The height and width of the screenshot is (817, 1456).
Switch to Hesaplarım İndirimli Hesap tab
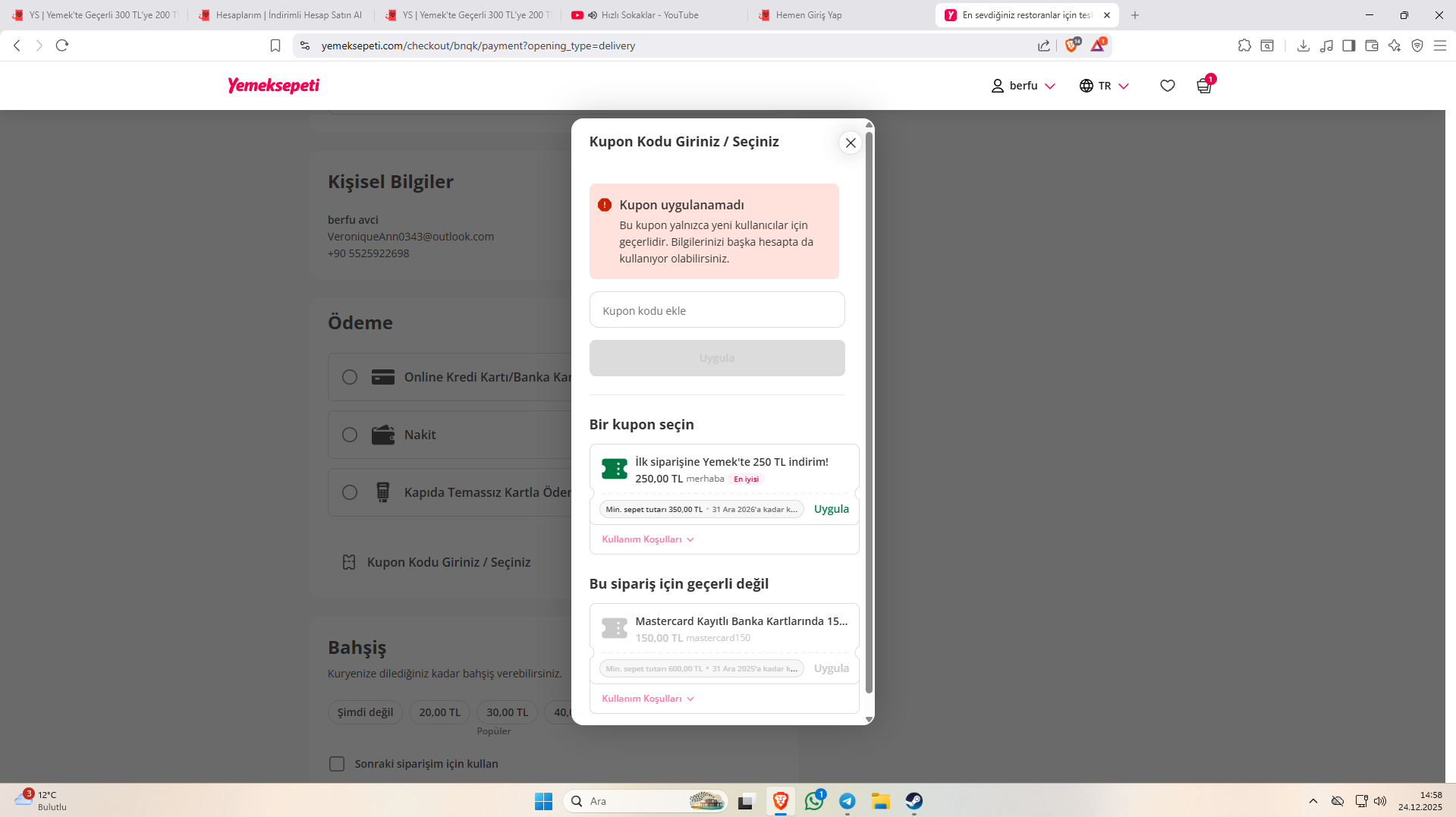point(280,15)
